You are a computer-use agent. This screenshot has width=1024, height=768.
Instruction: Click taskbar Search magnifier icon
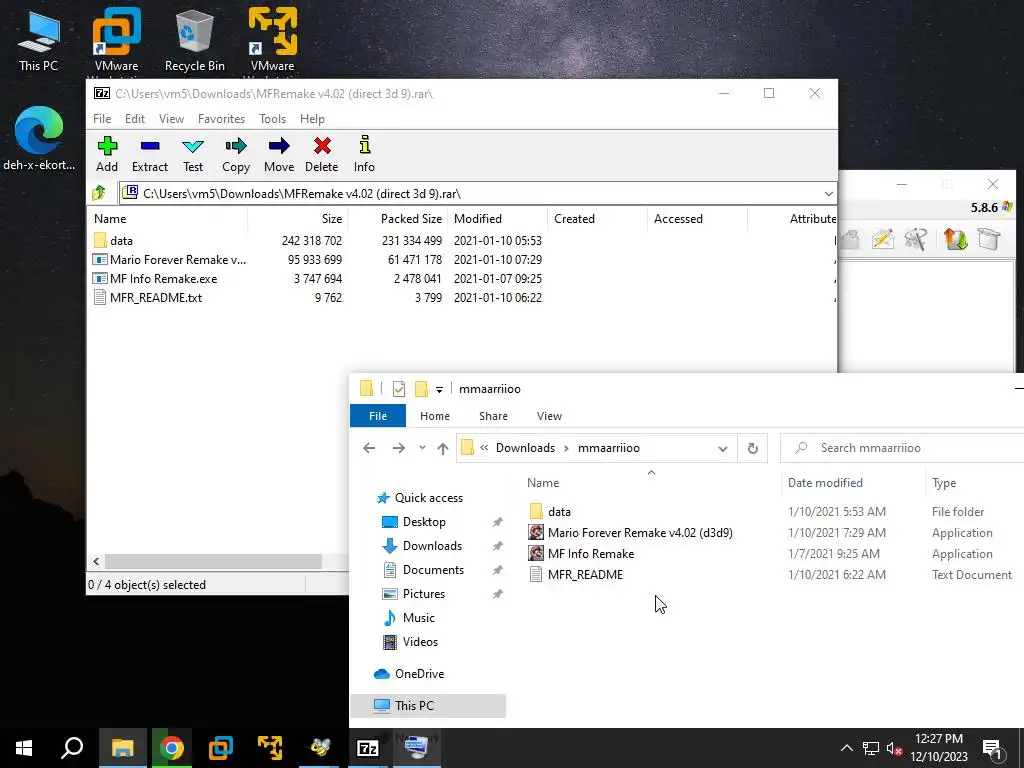click(72, 748)
